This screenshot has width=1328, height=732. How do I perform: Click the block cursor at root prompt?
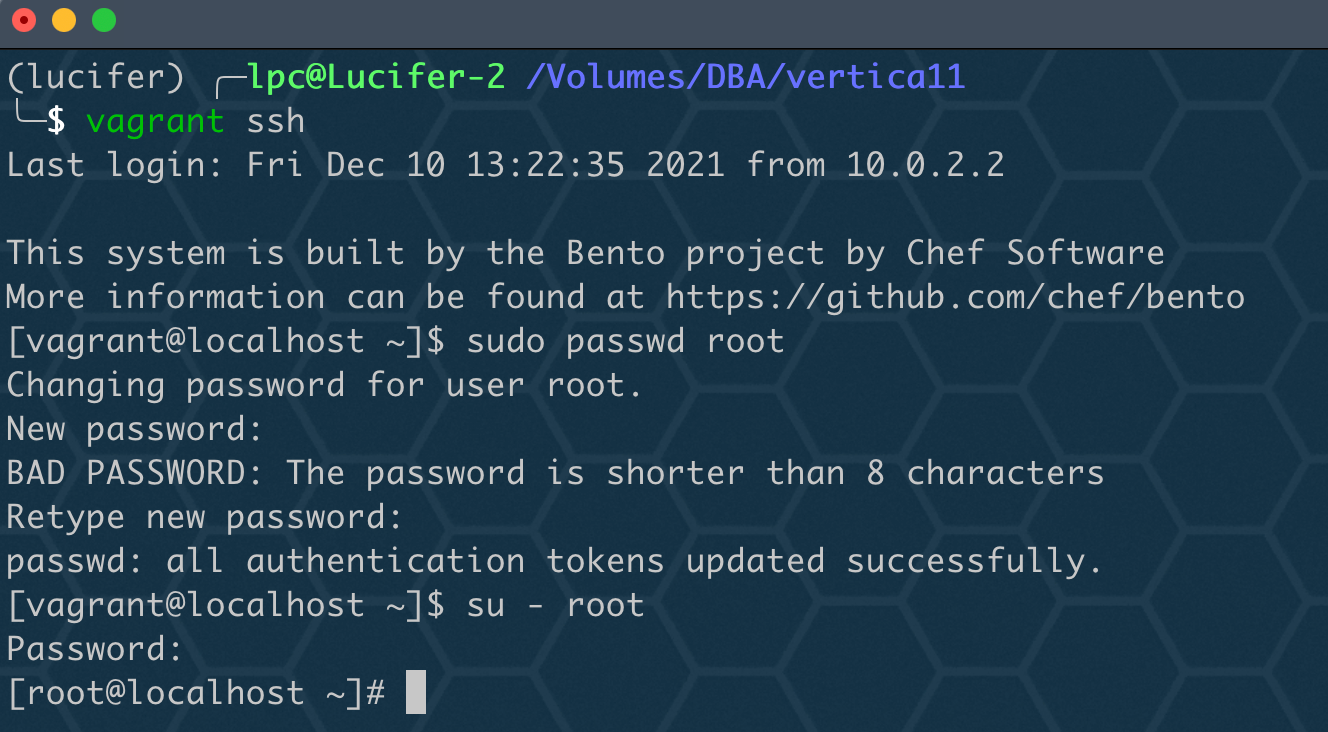[416, 693]
